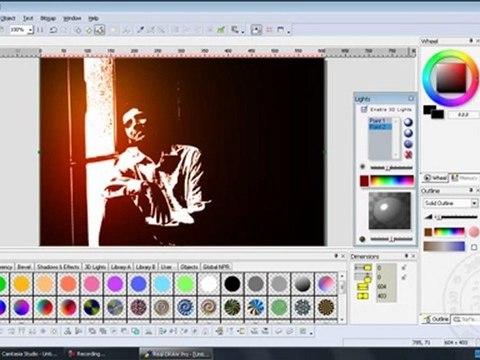Toggle the lock beside the X position field

coord(404,268)
